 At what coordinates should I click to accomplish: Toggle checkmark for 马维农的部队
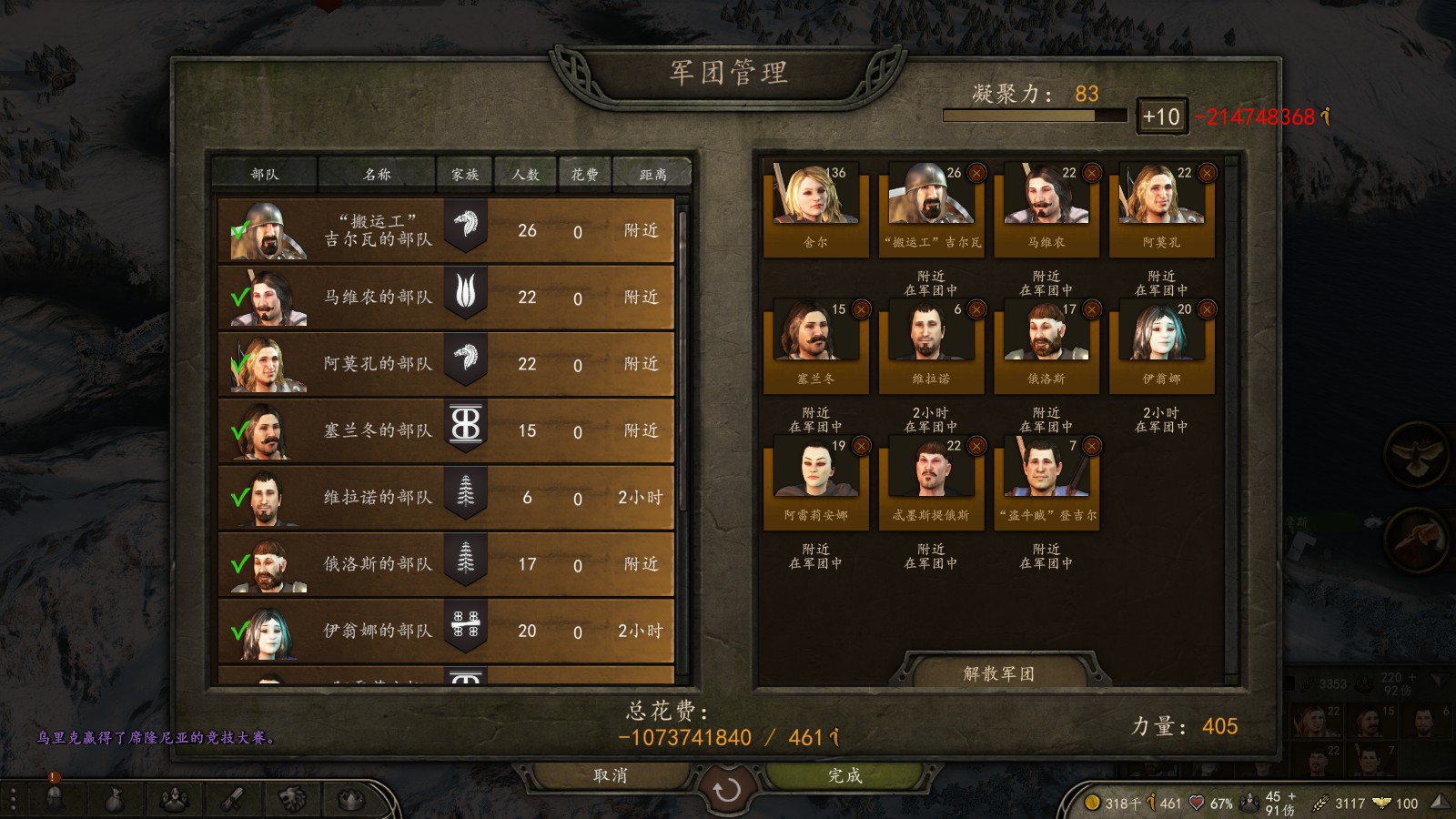(x=240, y=298)
